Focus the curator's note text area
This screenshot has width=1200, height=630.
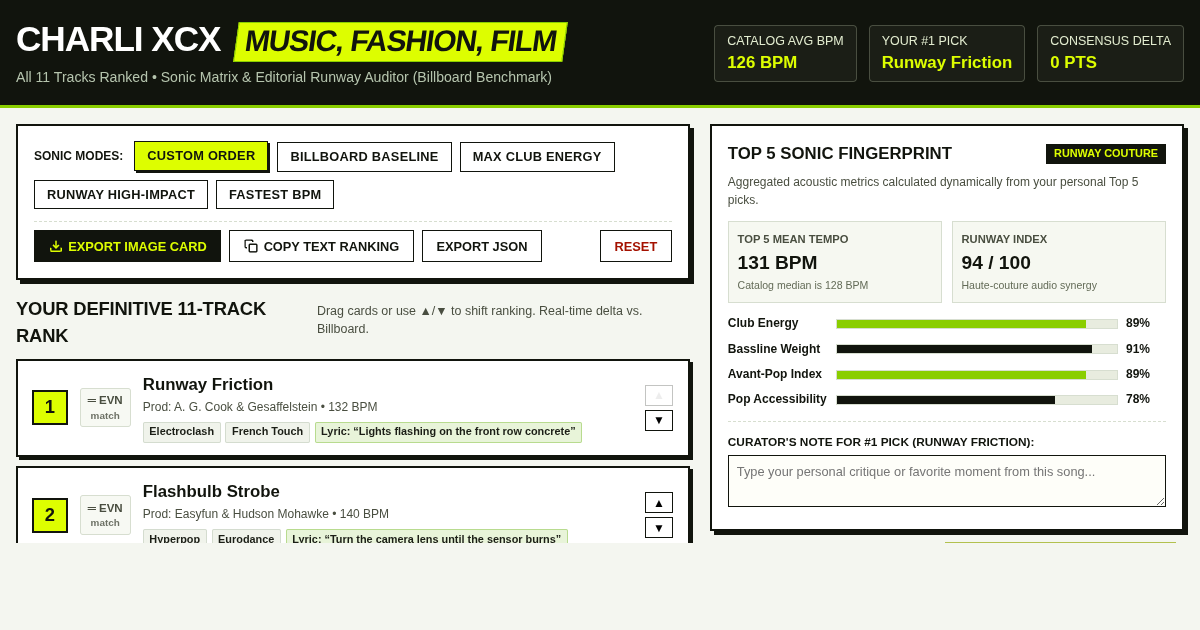click(947, 481)
